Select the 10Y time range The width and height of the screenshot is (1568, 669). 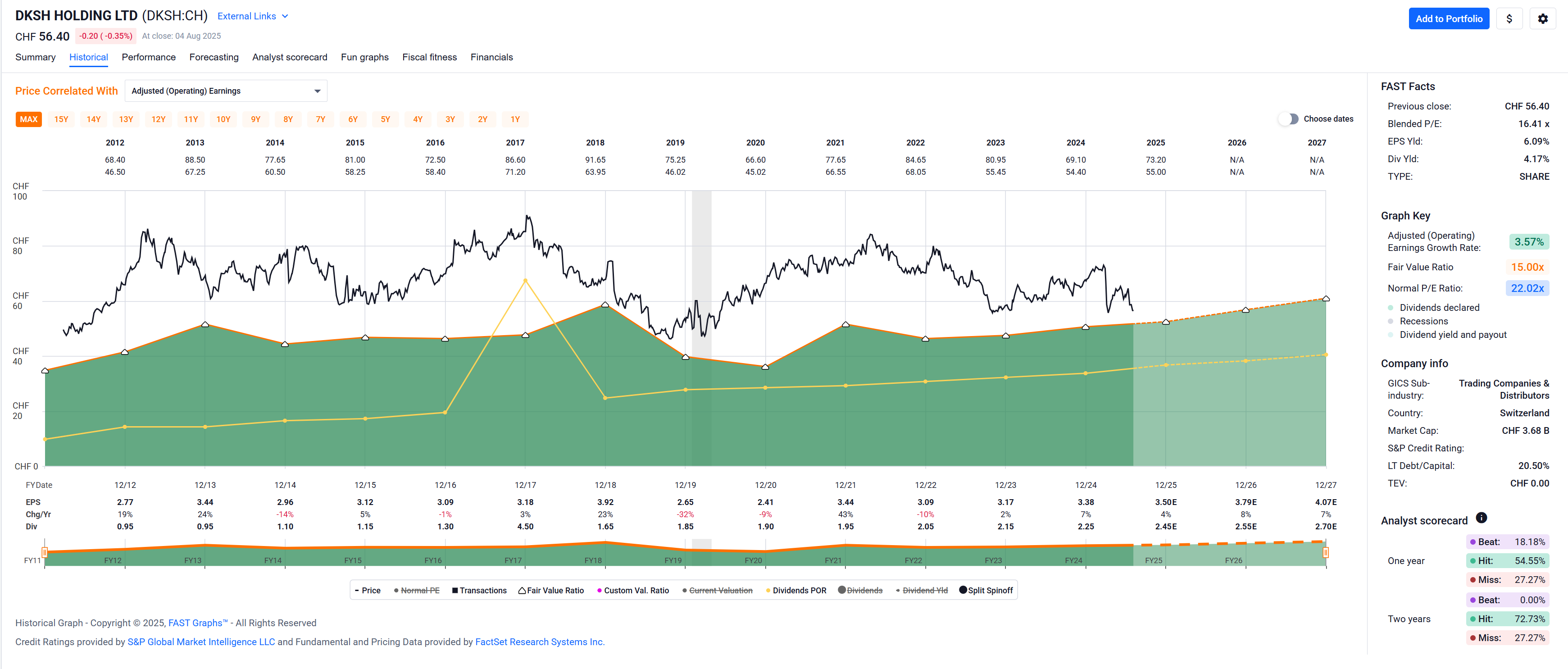coord(223,119)
